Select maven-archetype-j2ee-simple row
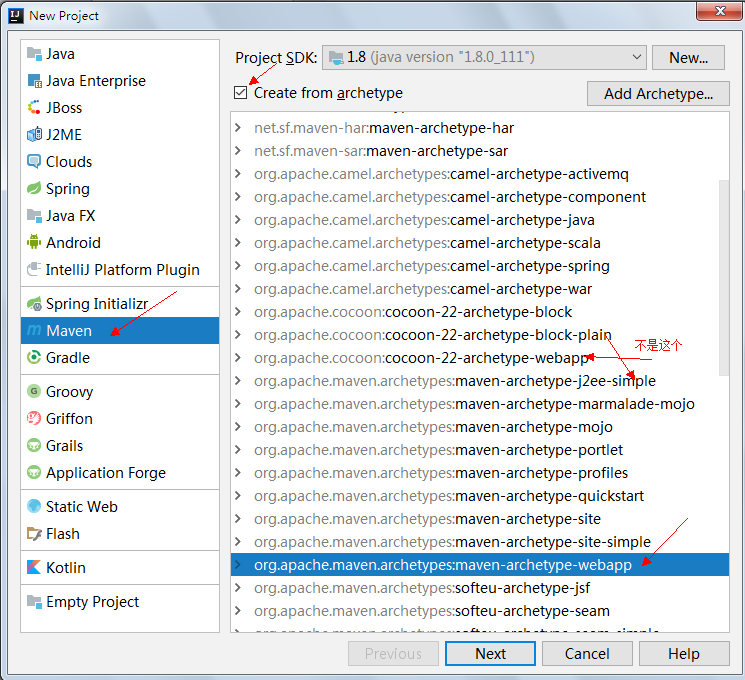 pyautogui.click(x=480, y=381)
